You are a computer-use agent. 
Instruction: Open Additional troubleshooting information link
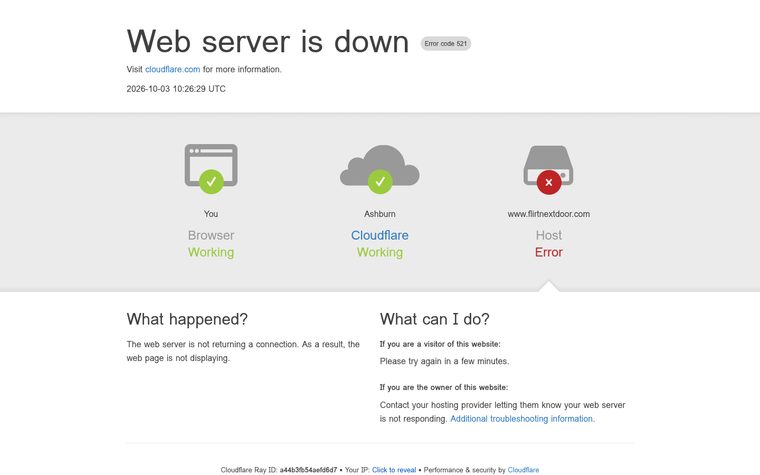point(522,419)
